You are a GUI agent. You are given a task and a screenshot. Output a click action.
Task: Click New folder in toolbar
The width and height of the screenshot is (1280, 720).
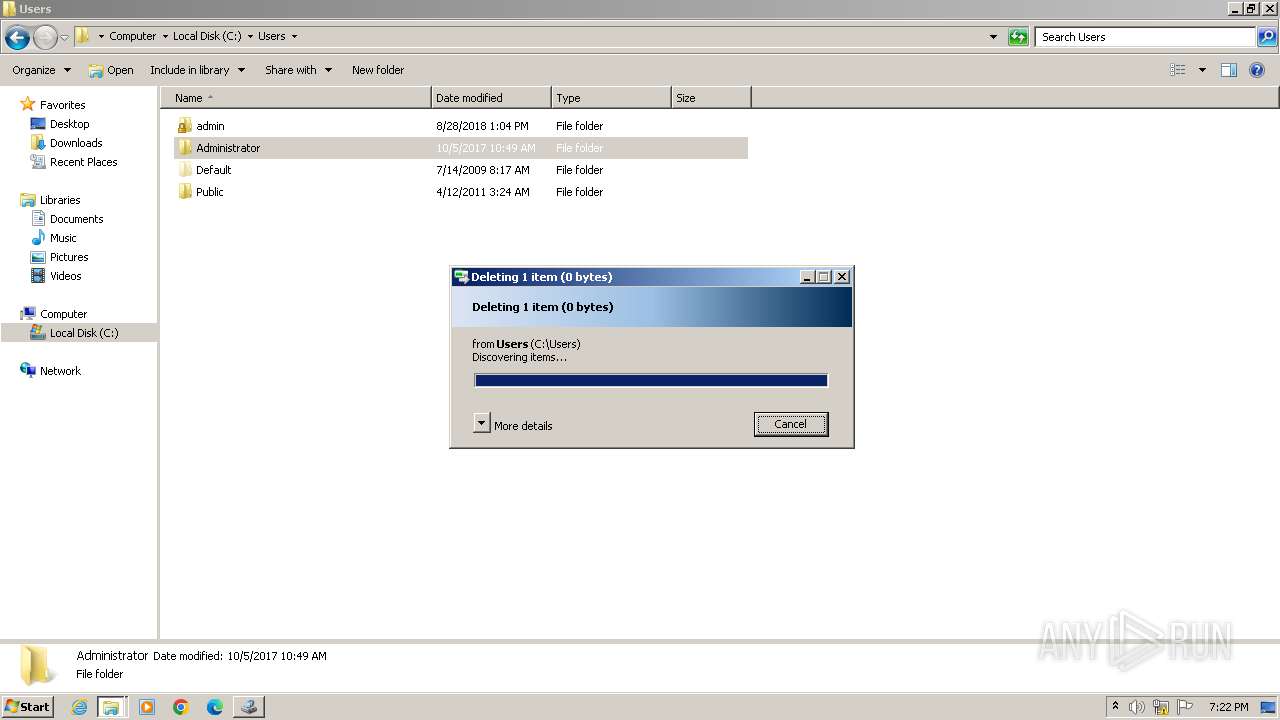pos(378,70)
